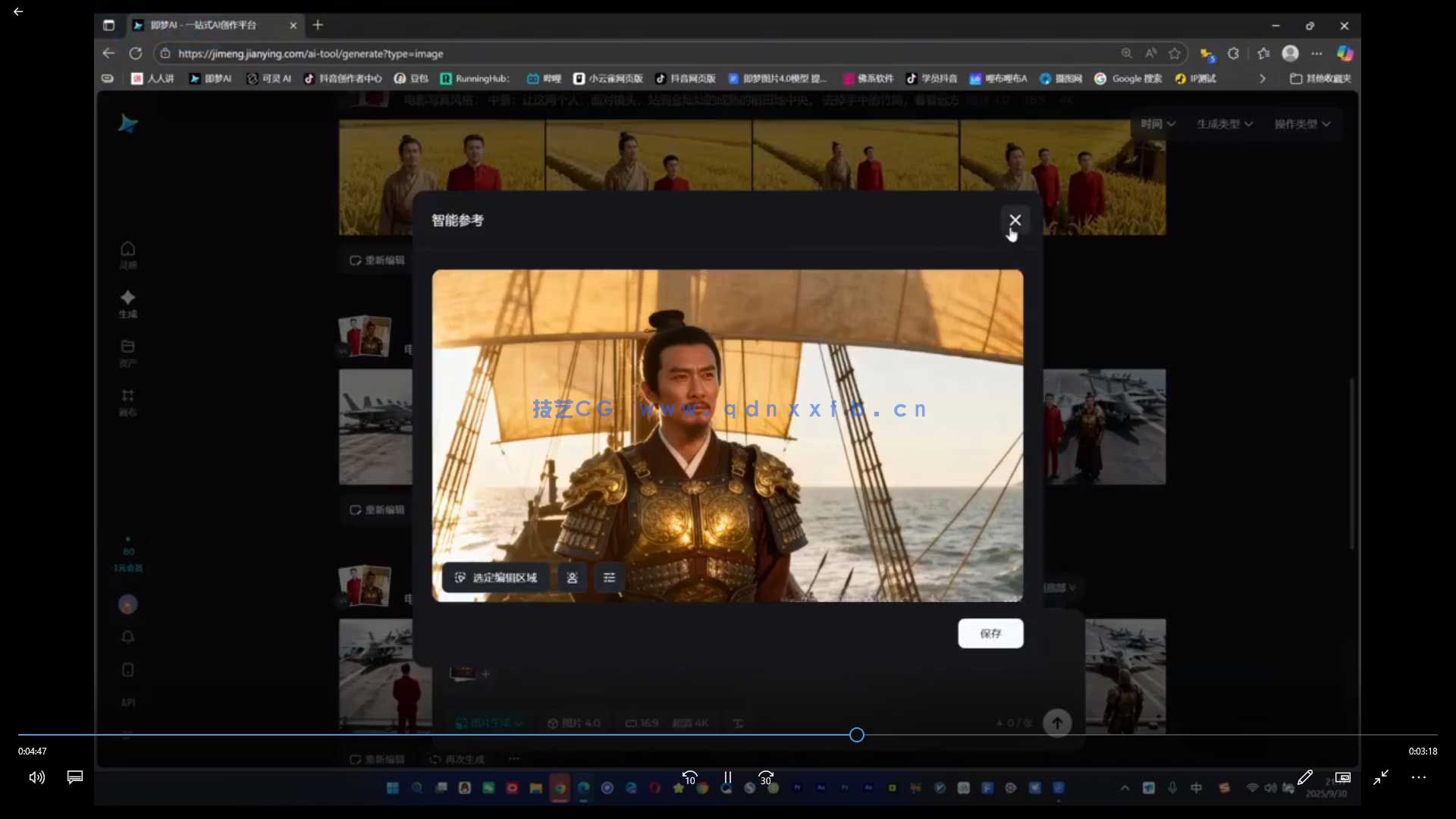Click the 选定编辑区域 button
This screenshot has height=819, width=1456.
(496, 578)
